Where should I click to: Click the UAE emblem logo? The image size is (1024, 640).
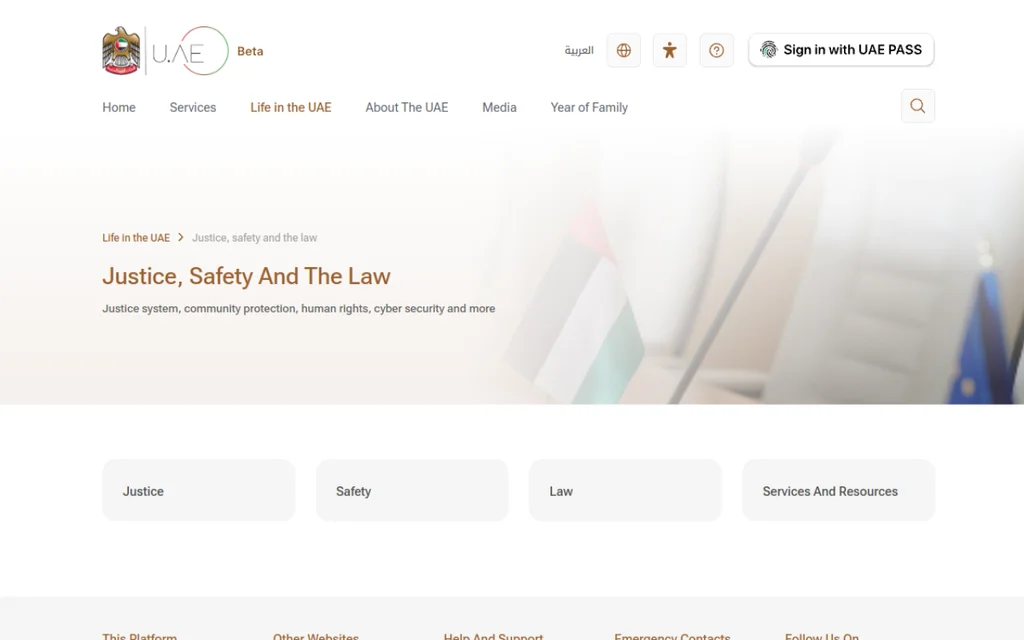121,51
